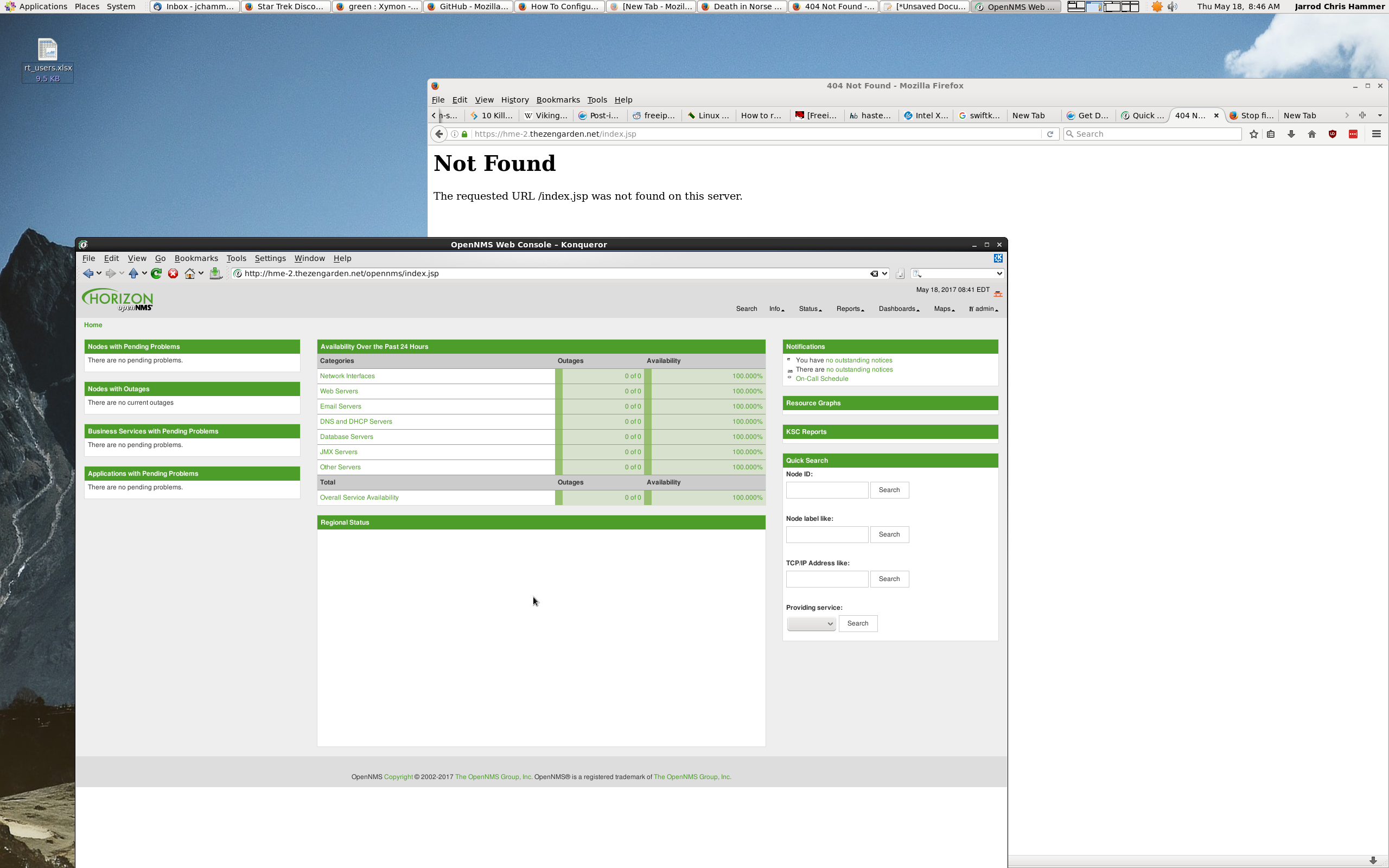Viewport: 1389px width, 868px height.
Task: Expand Konqueror Back history dropdown arrow
Action: tap(99, 273)
